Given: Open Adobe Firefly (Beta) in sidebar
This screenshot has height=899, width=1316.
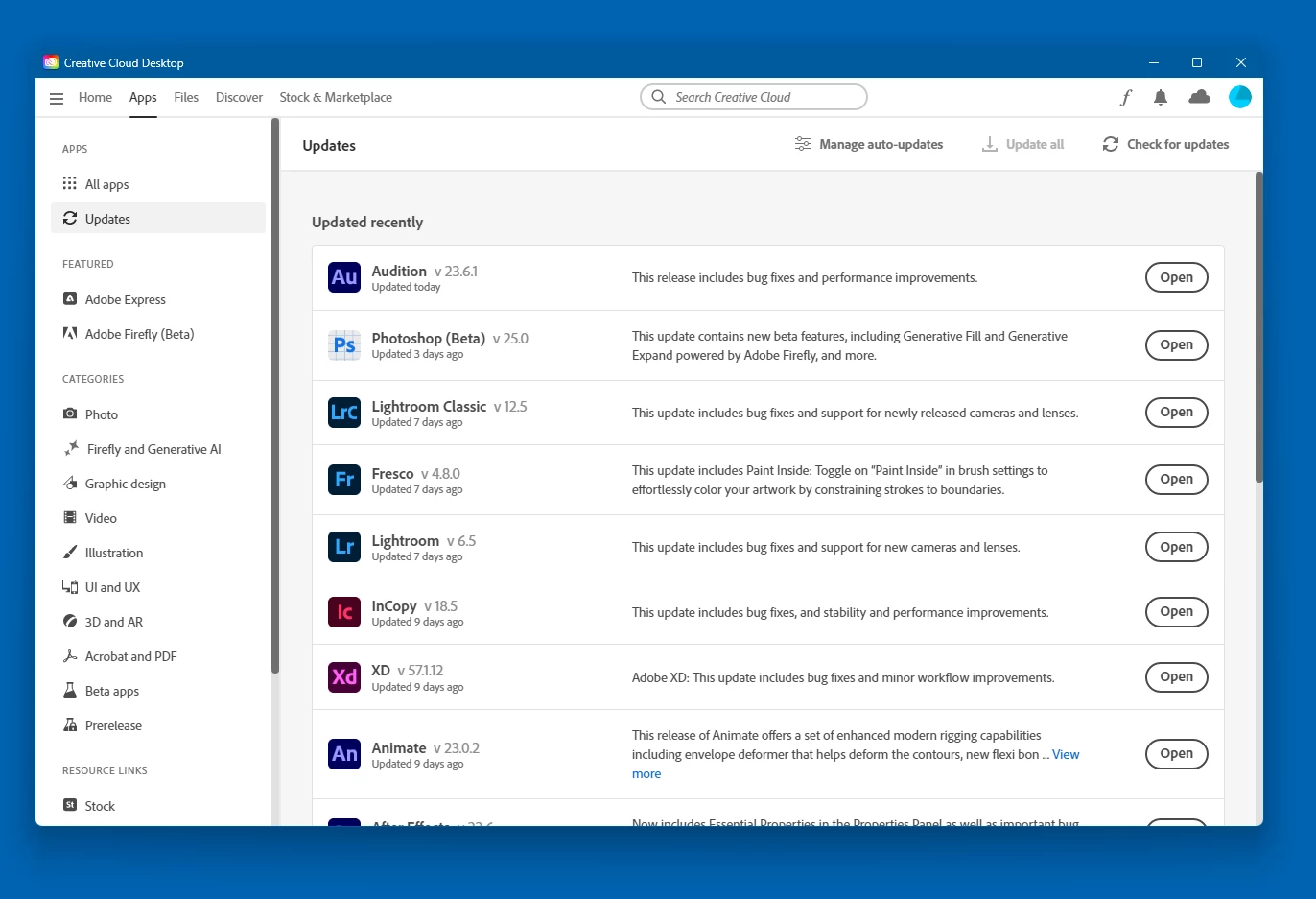Looking at the screenshot, I should point(158,334).
